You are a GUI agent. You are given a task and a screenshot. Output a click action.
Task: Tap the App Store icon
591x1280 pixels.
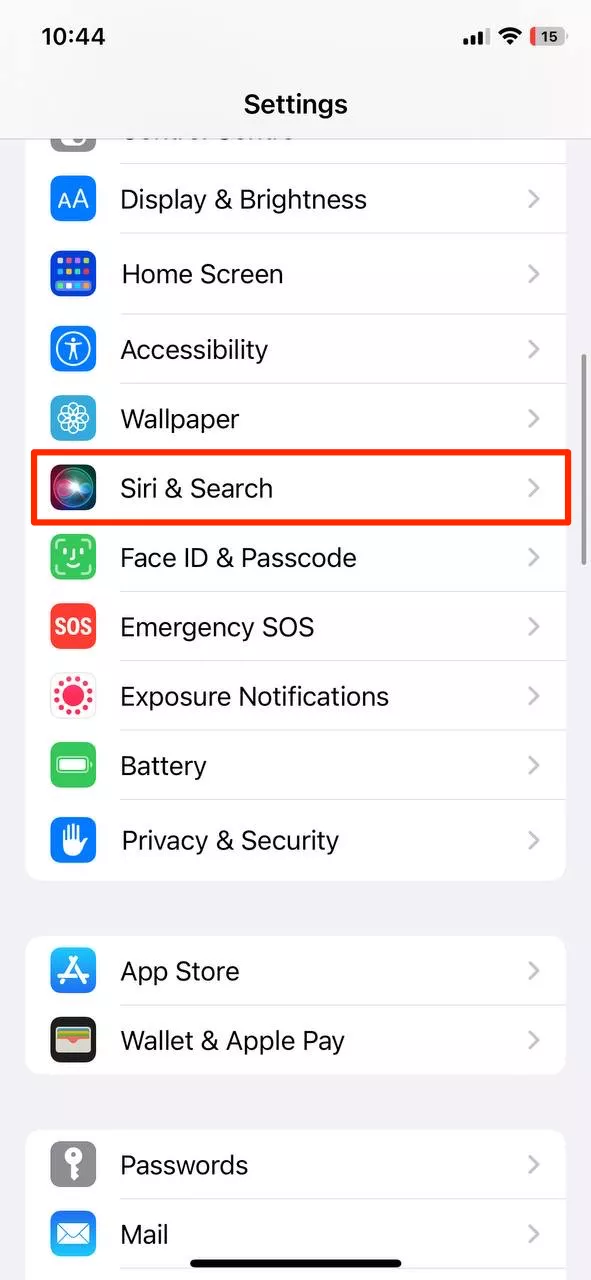pos(73,971)
